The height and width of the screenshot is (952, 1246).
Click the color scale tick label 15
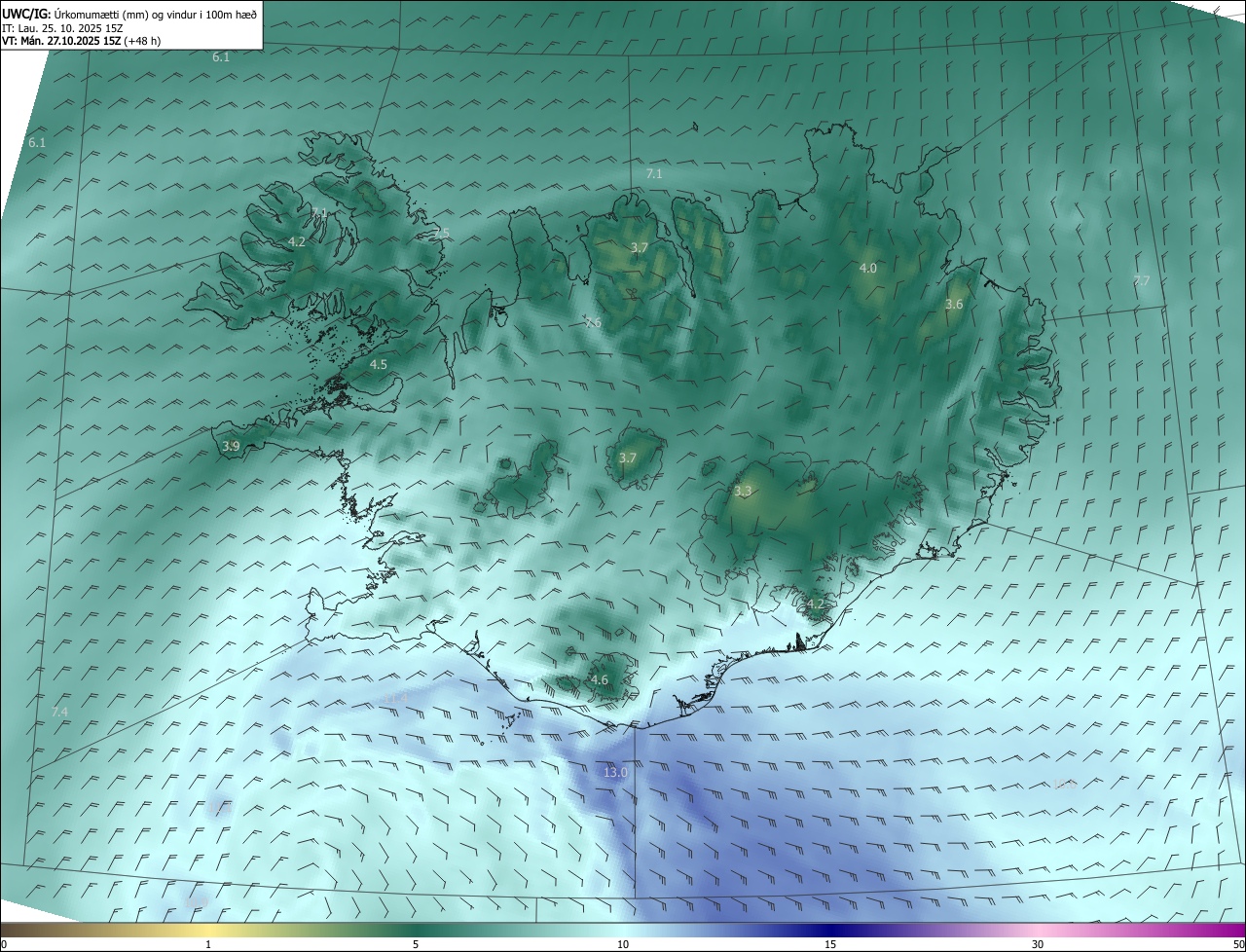(x=830, y=944)
